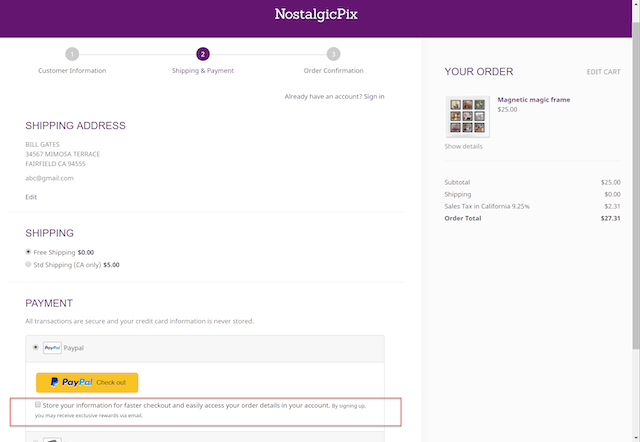Screen dimensions: 640x442
Task: Click the Shipping $0.00 amount in order summary
Action: [612, 194]
